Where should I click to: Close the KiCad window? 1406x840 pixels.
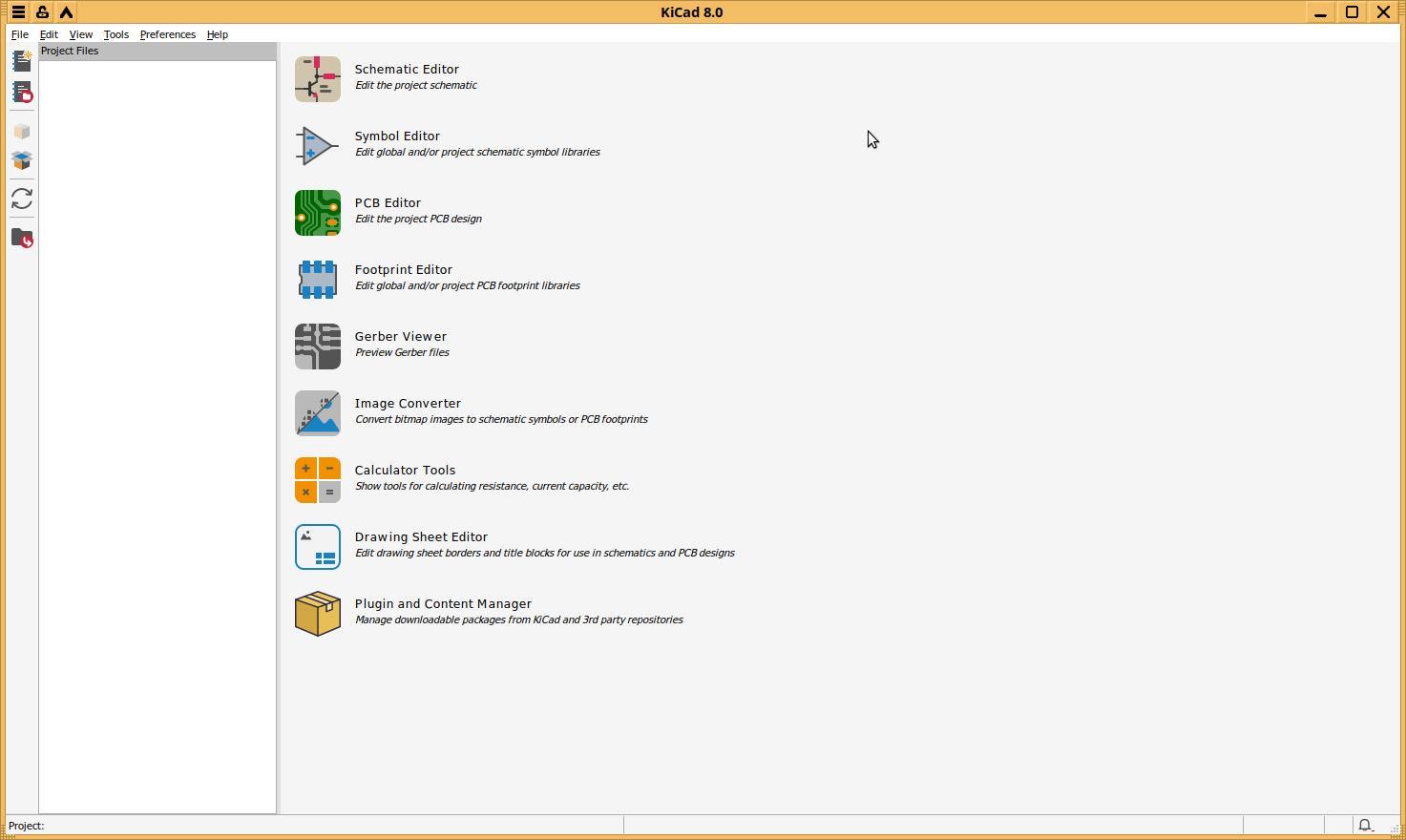tap(1383, 12)
